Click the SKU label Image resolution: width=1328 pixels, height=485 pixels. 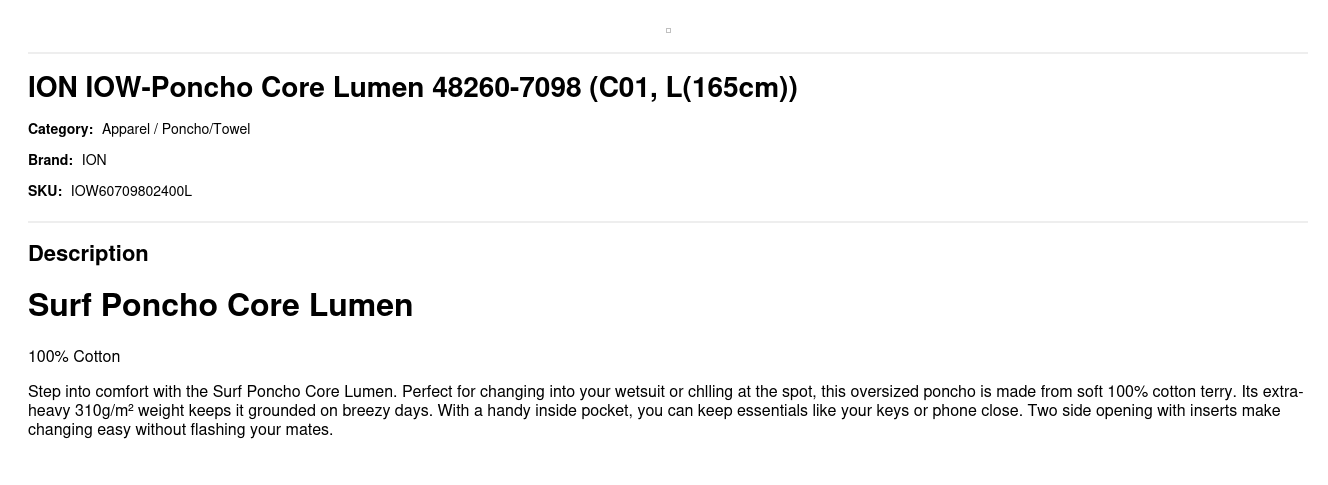coord(45,191)
